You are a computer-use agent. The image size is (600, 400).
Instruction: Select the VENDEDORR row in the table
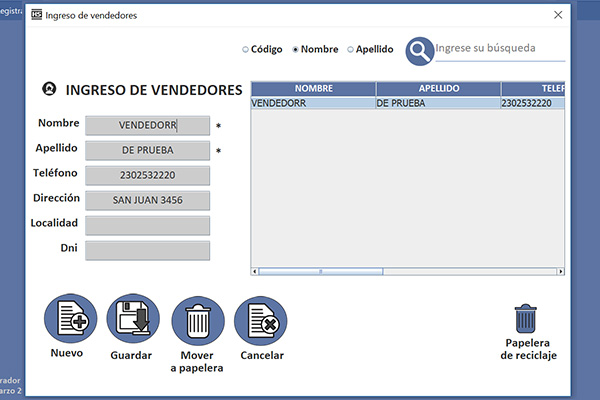tap(312, 102)
